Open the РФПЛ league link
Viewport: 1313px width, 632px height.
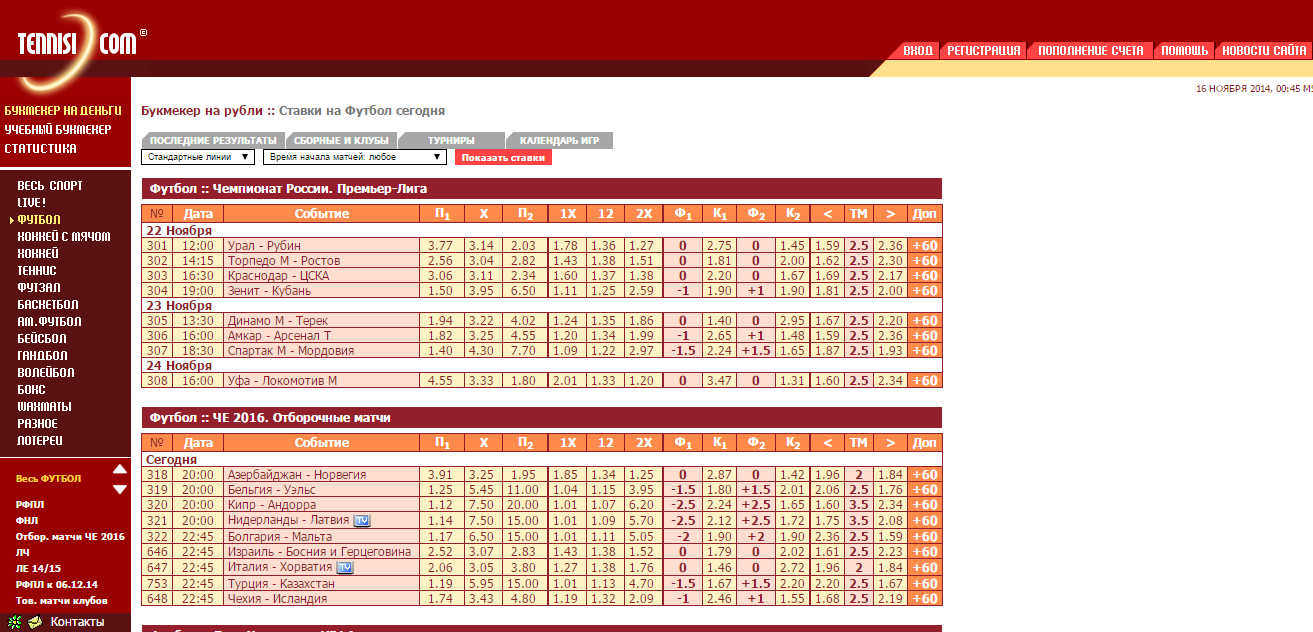point(30,506)
